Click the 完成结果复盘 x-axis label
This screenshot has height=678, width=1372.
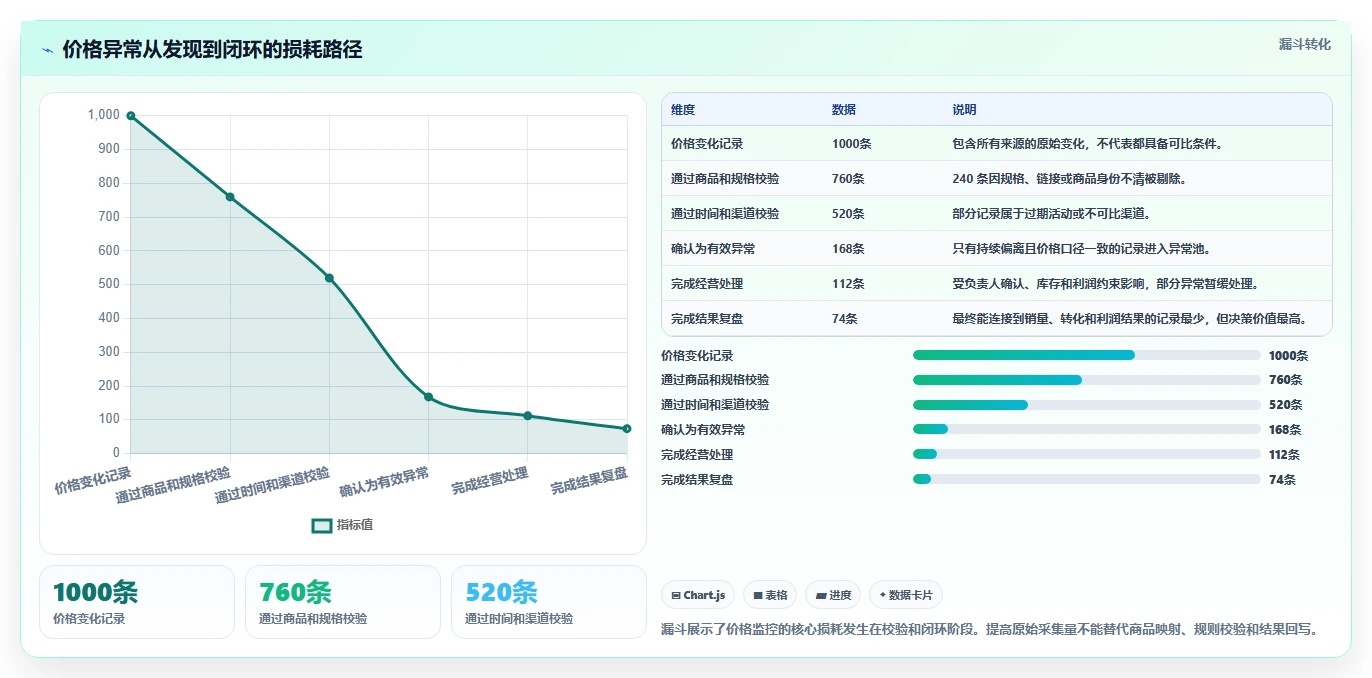tap(589, 481)
